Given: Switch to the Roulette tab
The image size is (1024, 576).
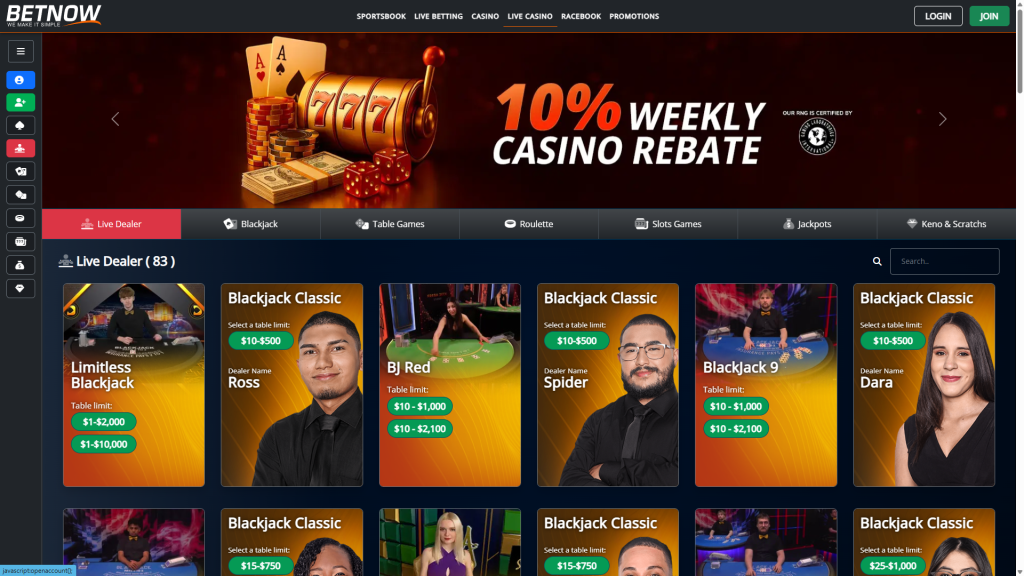Looking at the screenshot, I should click(x=529, y=224).
